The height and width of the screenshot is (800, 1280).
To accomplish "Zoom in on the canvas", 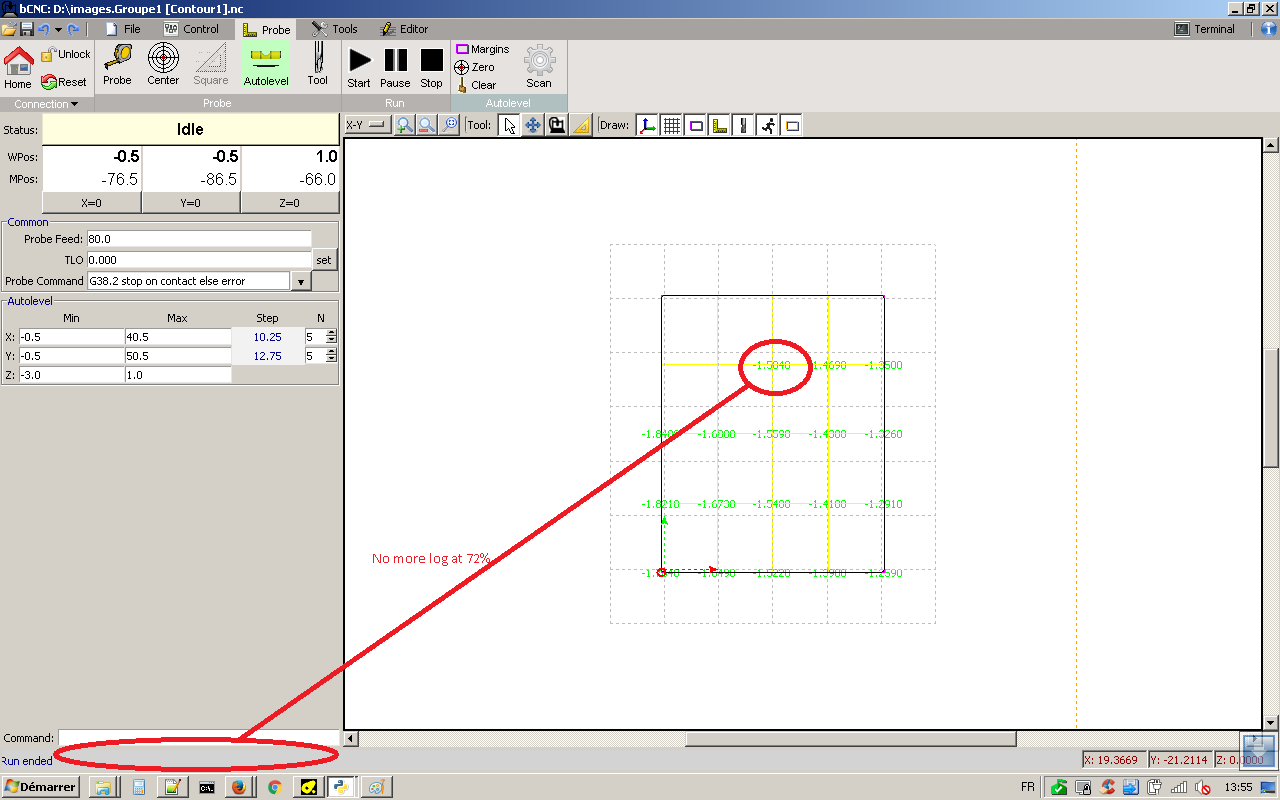I will click(x=404, y=125).
